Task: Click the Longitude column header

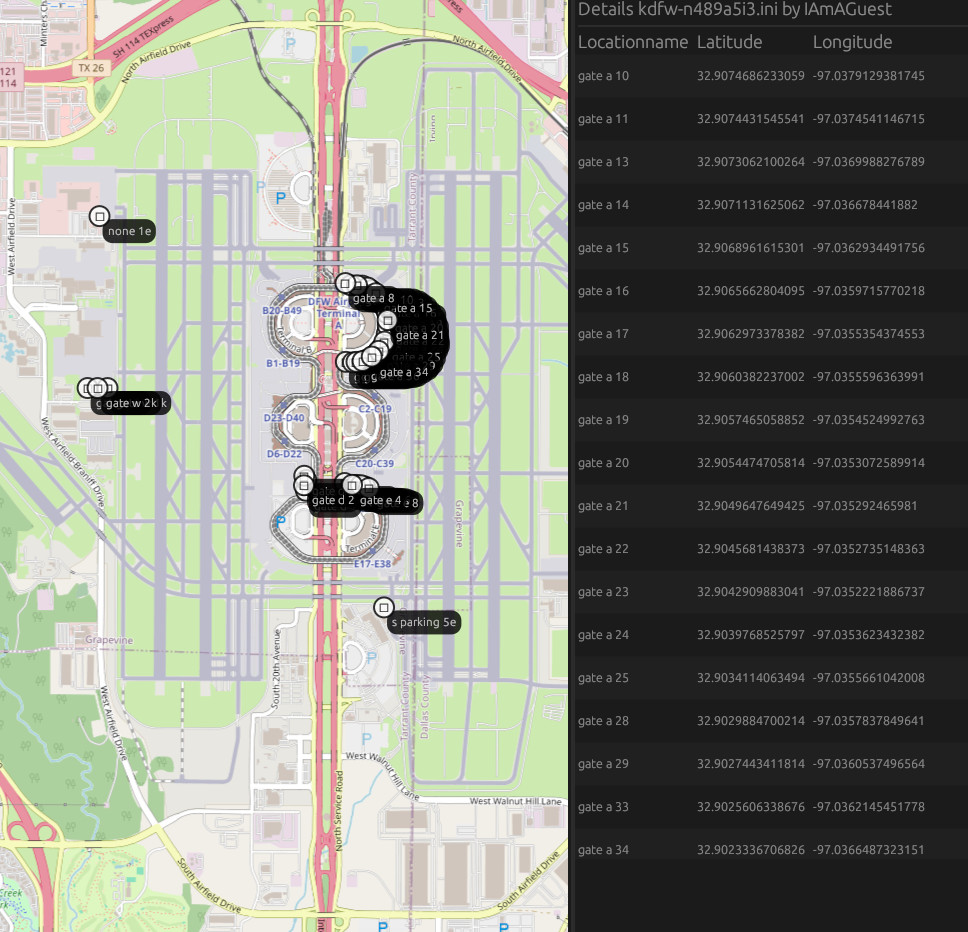Action: (853, 42)
